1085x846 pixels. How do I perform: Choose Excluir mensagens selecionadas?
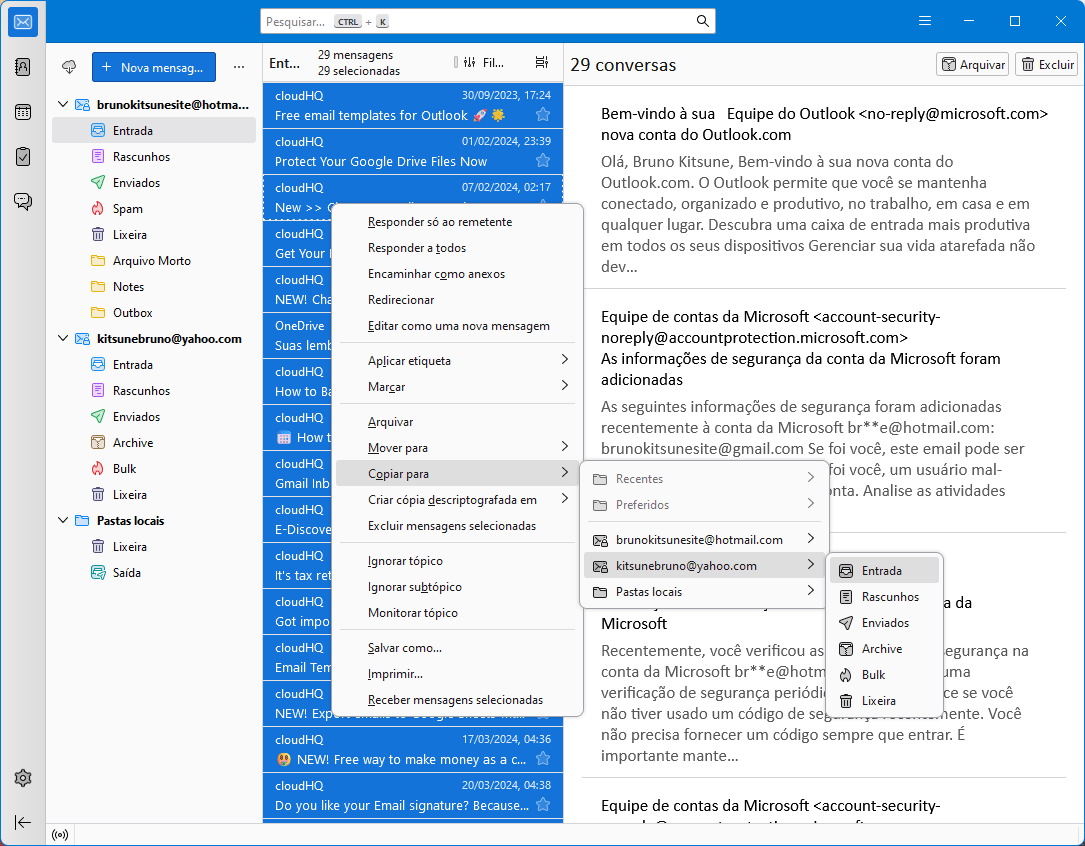pyautogui.click(x=457, y=526)
